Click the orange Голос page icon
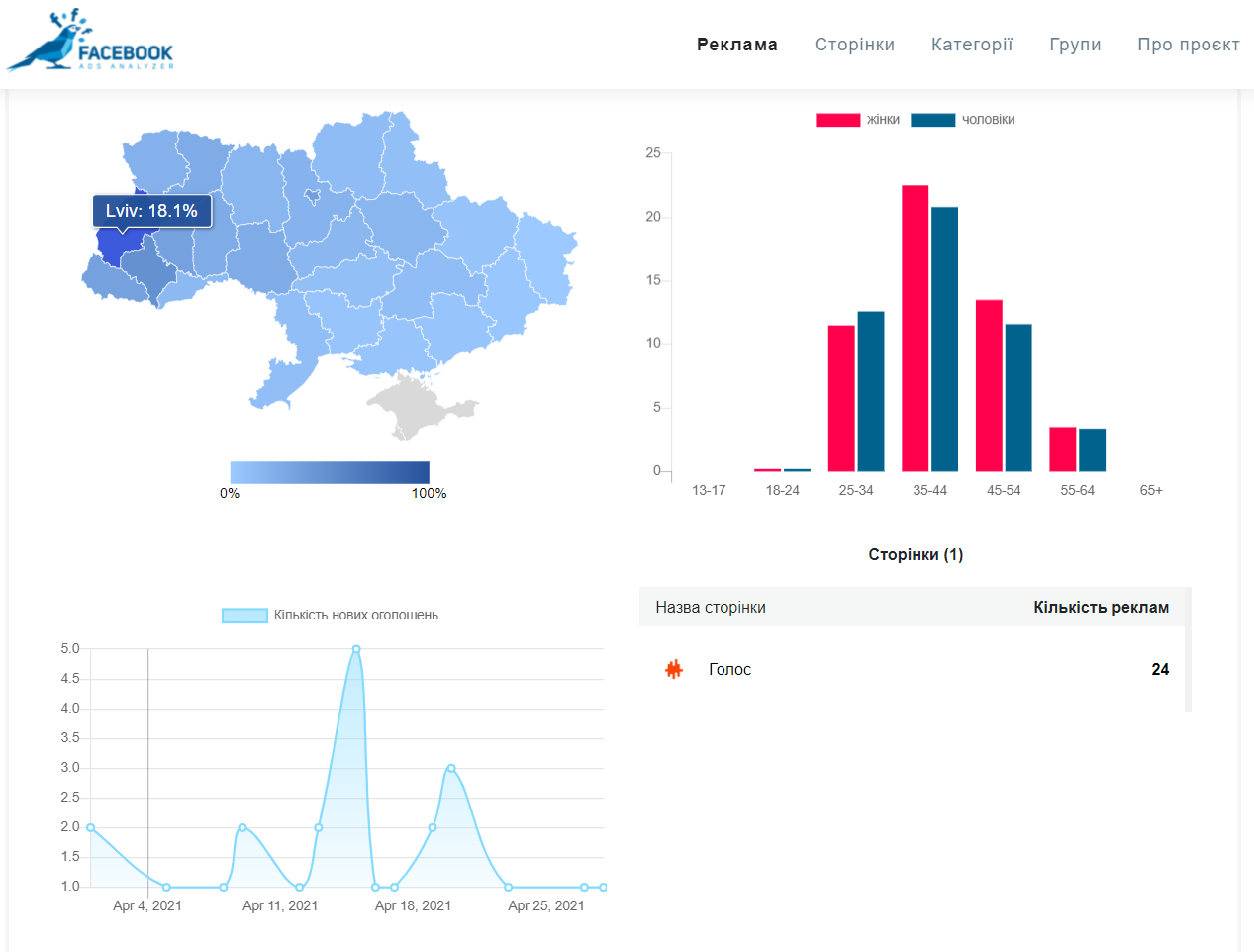The image size is (1254, 952). point(674,670)
